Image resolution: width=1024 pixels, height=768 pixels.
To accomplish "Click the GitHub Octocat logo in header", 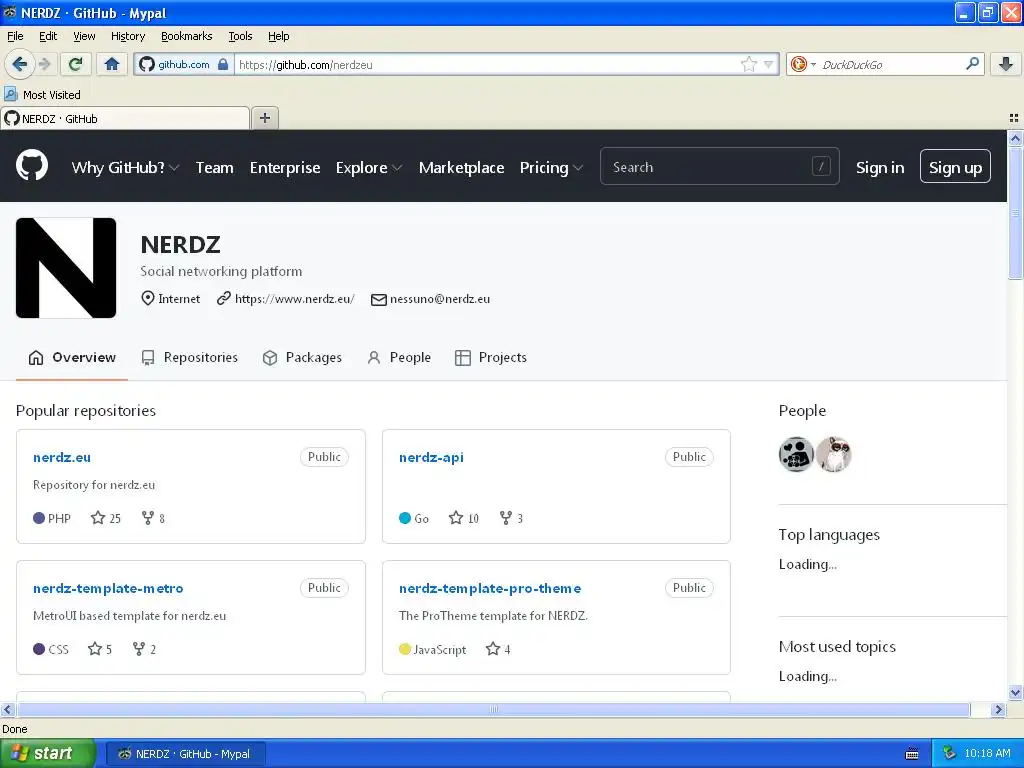I will (32, 165).
